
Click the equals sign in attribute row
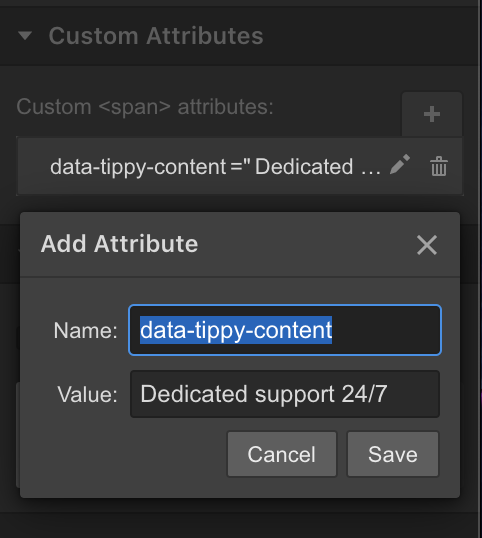236,167
